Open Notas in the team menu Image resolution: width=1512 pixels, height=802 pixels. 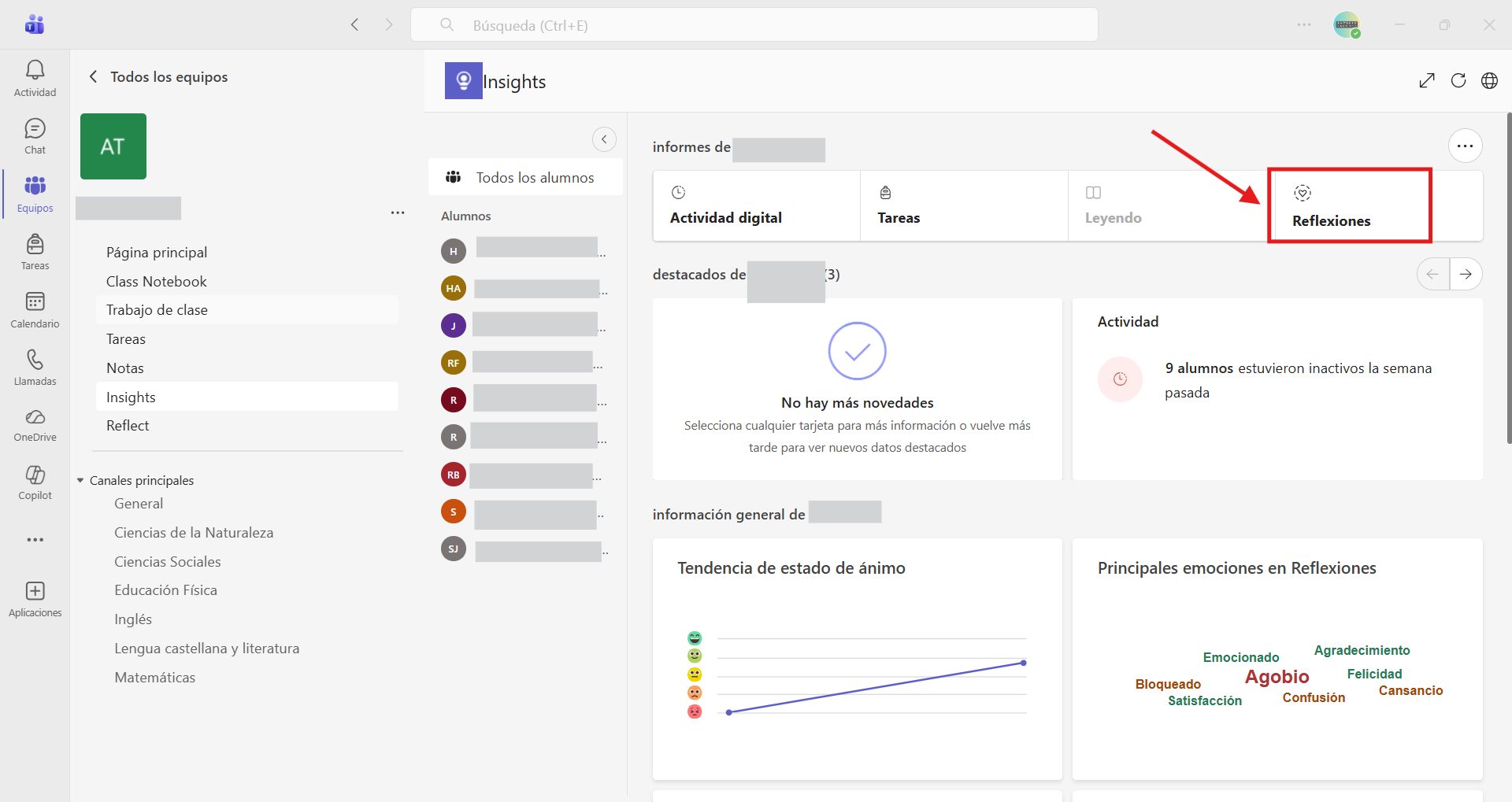(246, 368)
